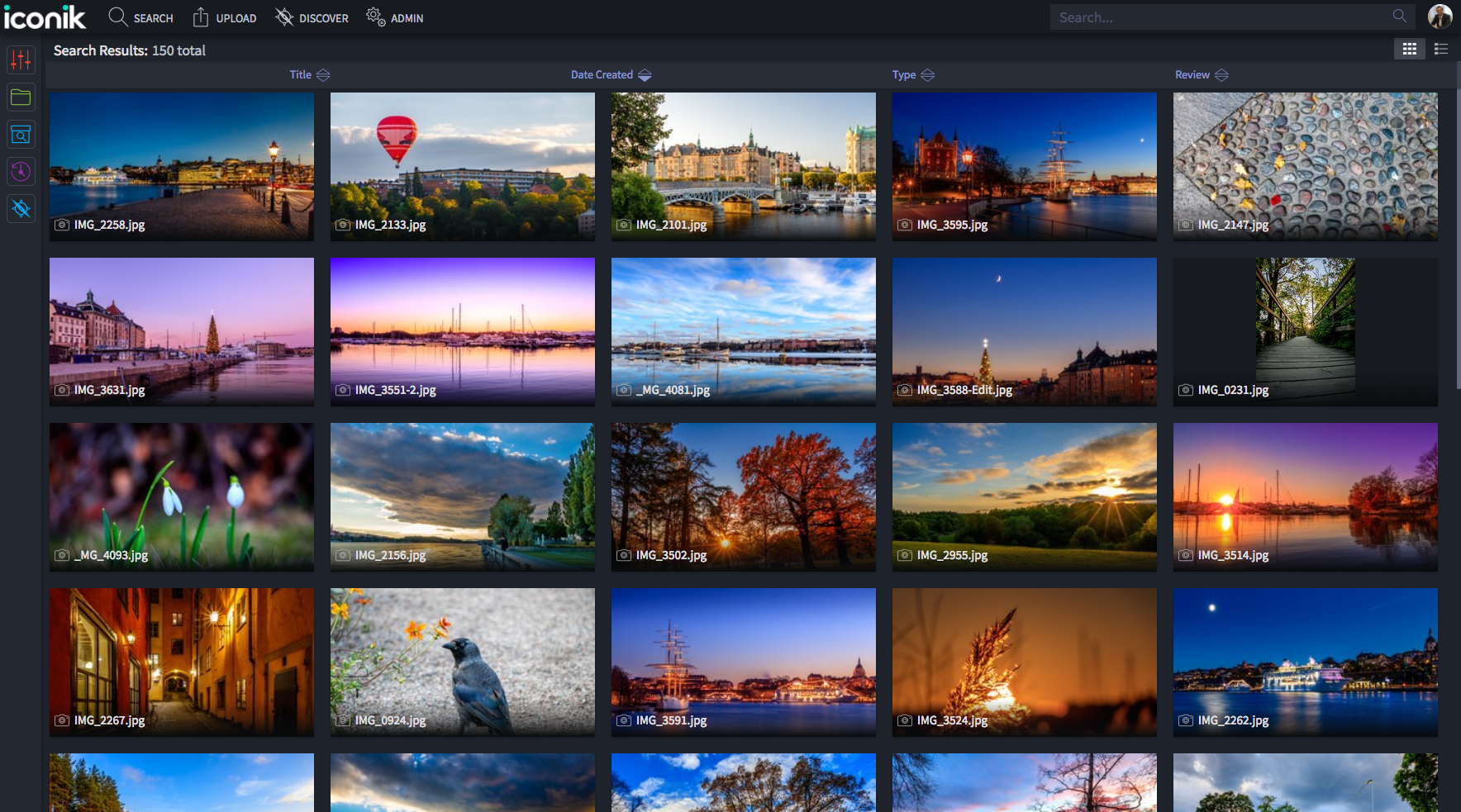Click the magnifier icon in search box

(1399, 17)
